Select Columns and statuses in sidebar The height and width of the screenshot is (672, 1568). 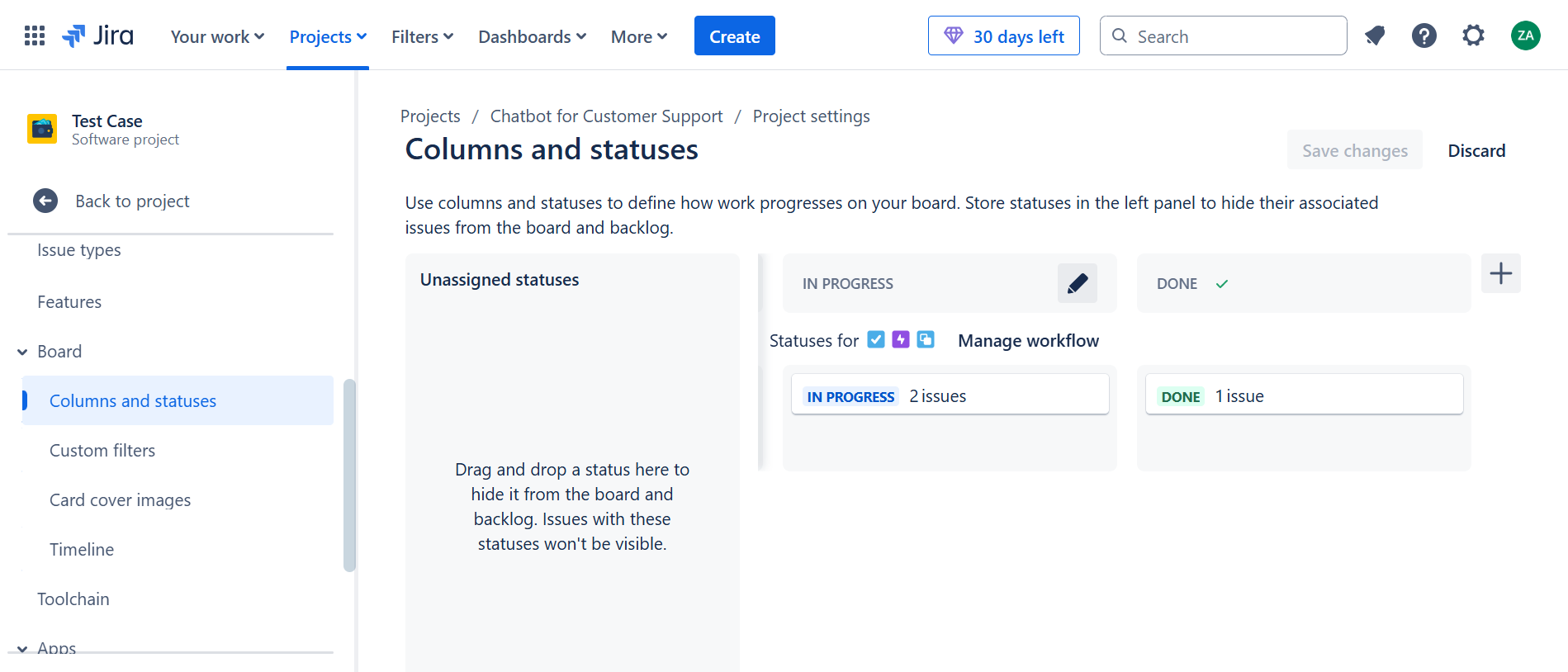click(178, 400)
